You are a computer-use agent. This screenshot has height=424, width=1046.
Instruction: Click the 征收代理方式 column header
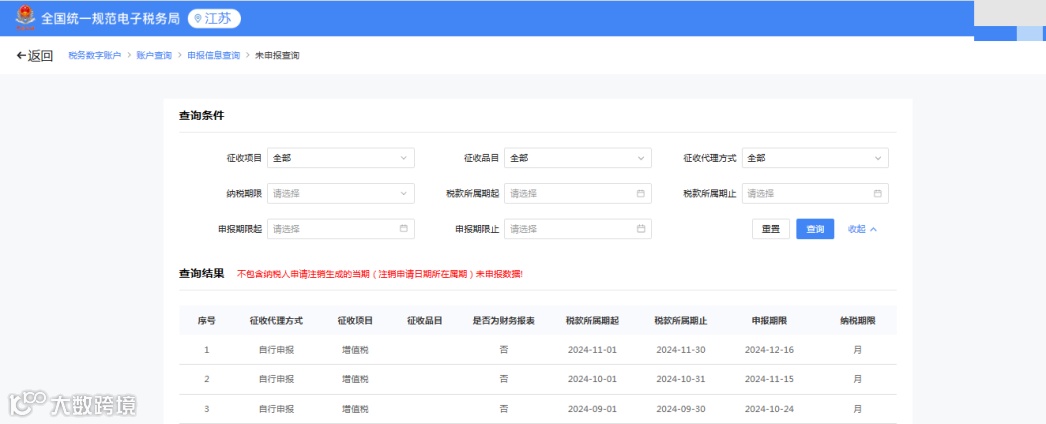coord(276,321)
